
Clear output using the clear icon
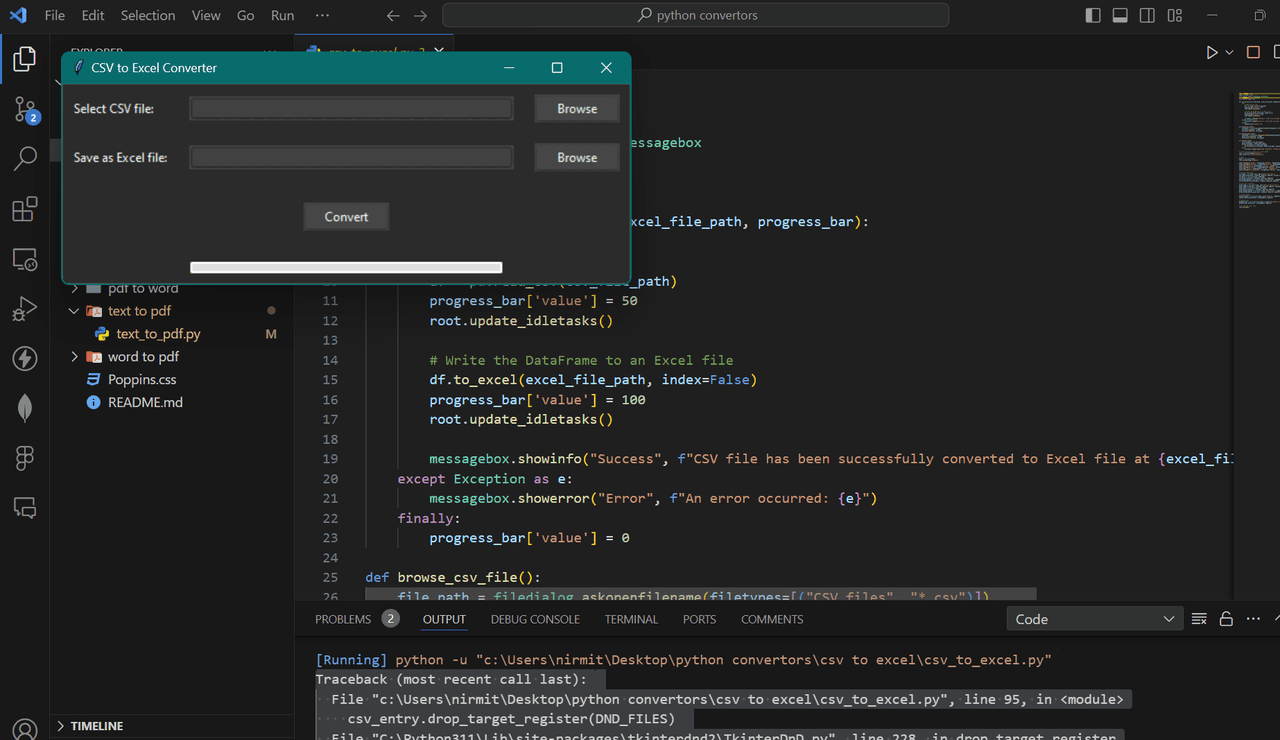1199,619
